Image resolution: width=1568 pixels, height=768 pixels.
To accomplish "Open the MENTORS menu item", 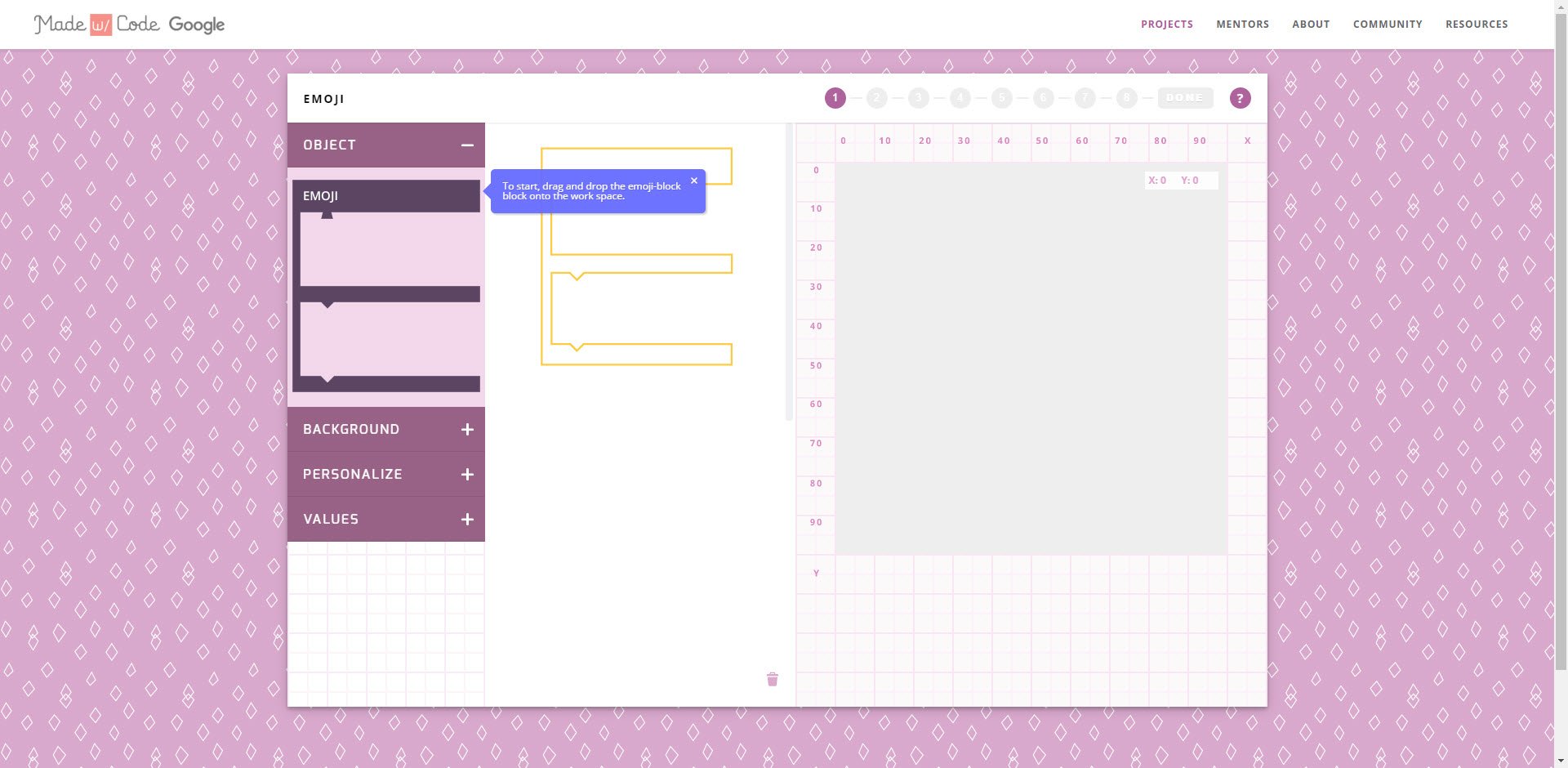I will coord(1242,25).
